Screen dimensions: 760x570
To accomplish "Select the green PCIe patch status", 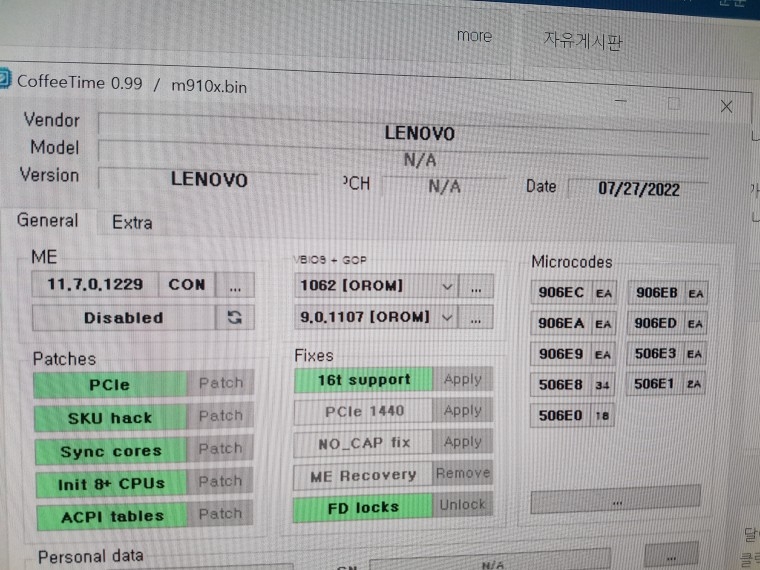I will (110, 385).
